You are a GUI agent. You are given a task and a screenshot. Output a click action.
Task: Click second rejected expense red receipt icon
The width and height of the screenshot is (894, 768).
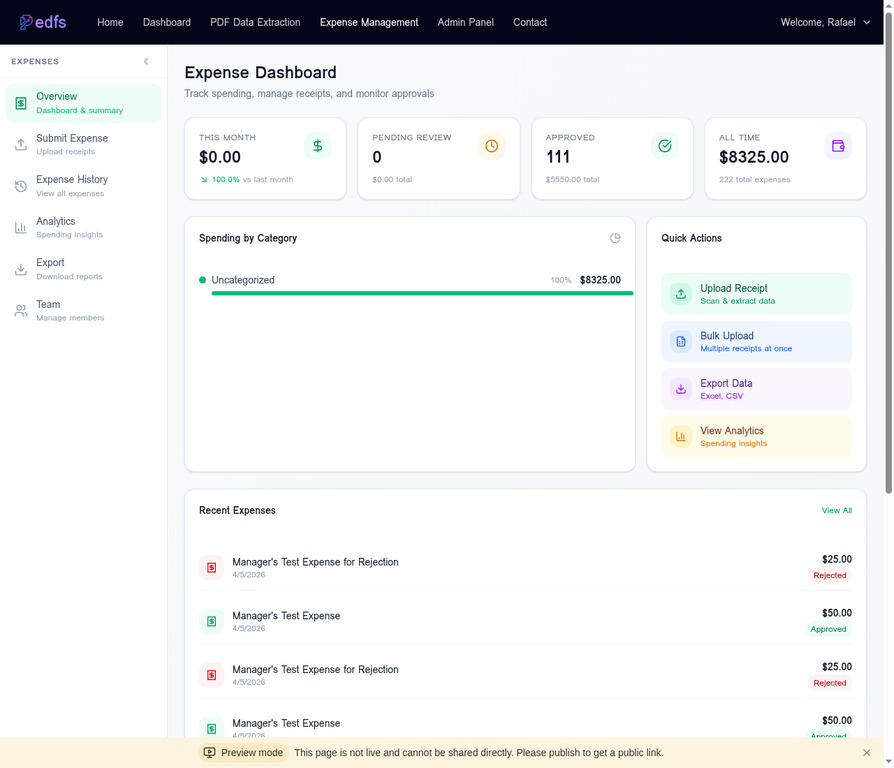point(212,674)
